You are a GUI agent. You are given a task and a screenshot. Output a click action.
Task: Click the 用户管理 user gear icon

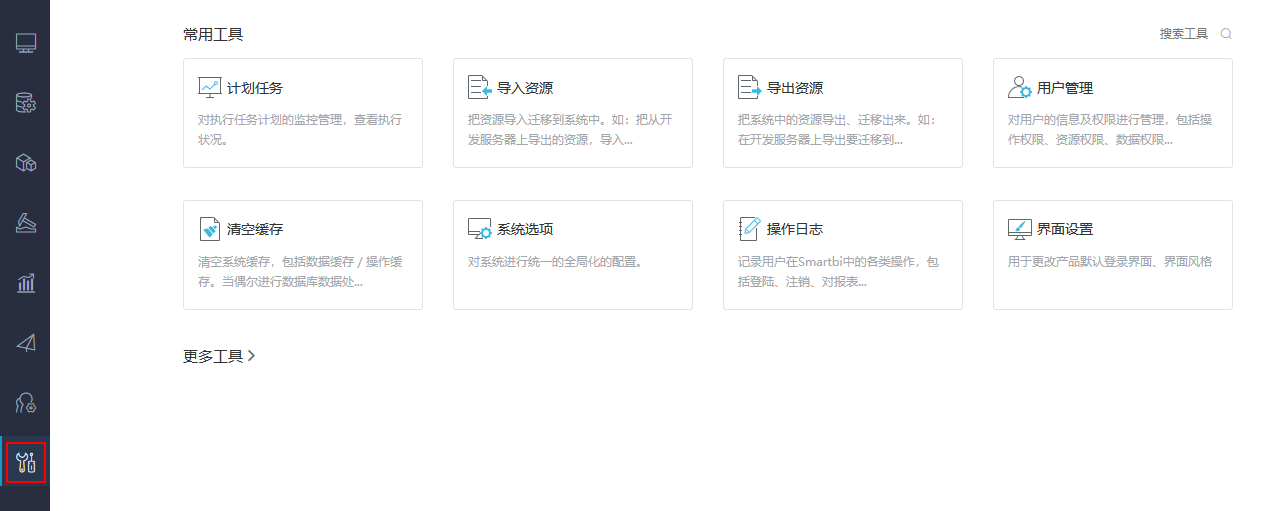pos(1020,87)
